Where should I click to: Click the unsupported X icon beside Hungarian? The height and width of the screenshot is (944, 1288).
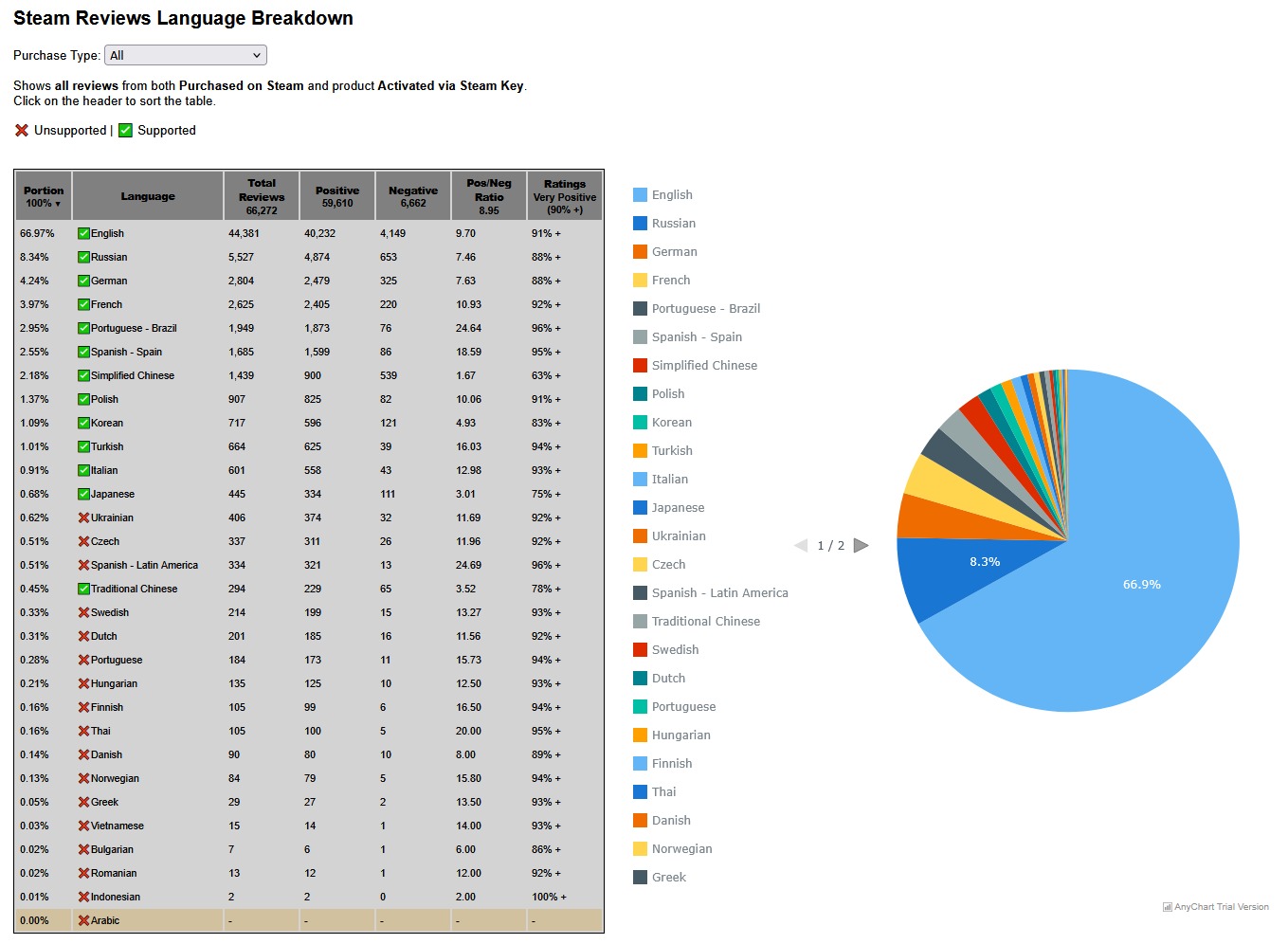(x=83, y=683)
